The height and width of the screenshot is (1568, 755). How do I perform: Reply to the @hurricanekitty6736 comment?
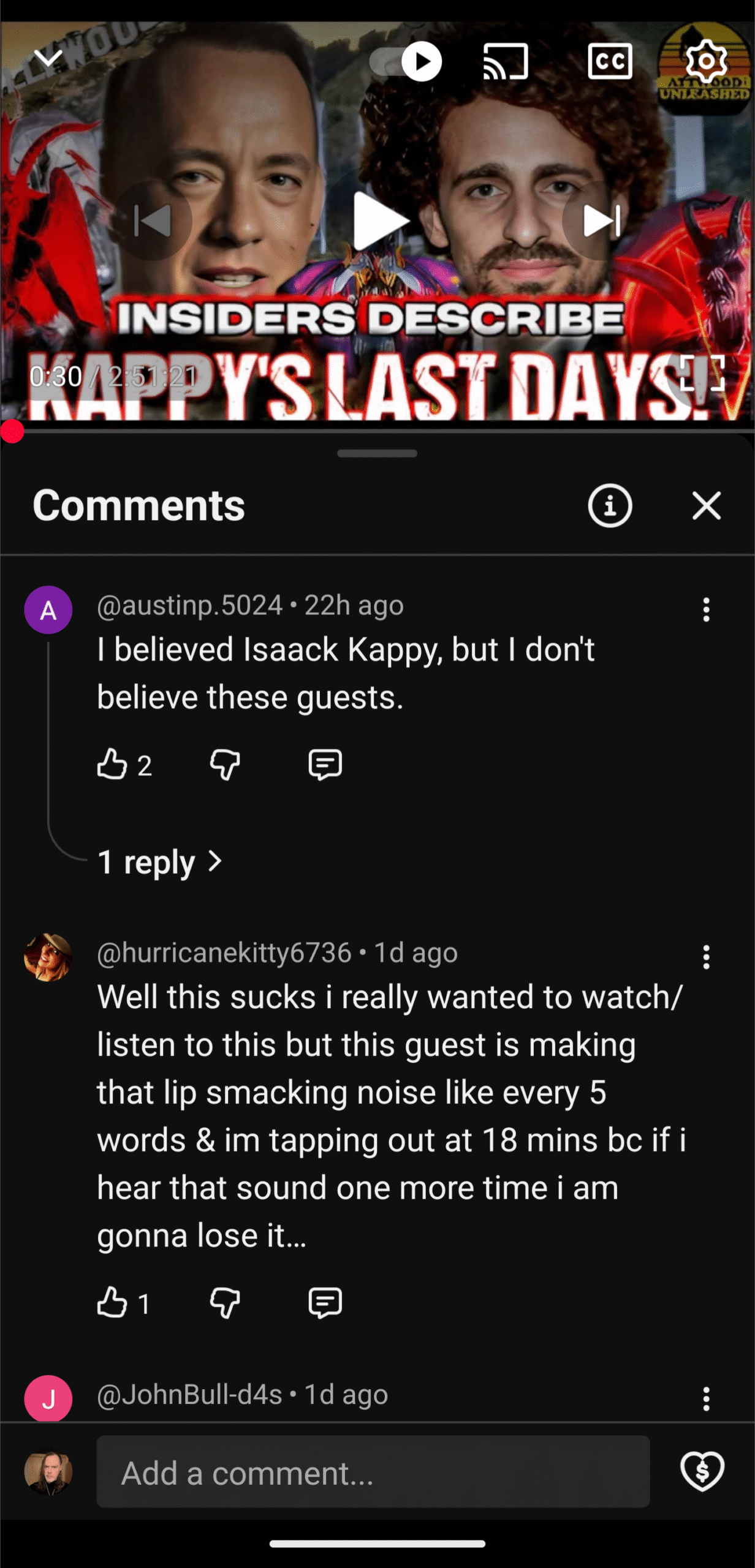(325, 1302)
